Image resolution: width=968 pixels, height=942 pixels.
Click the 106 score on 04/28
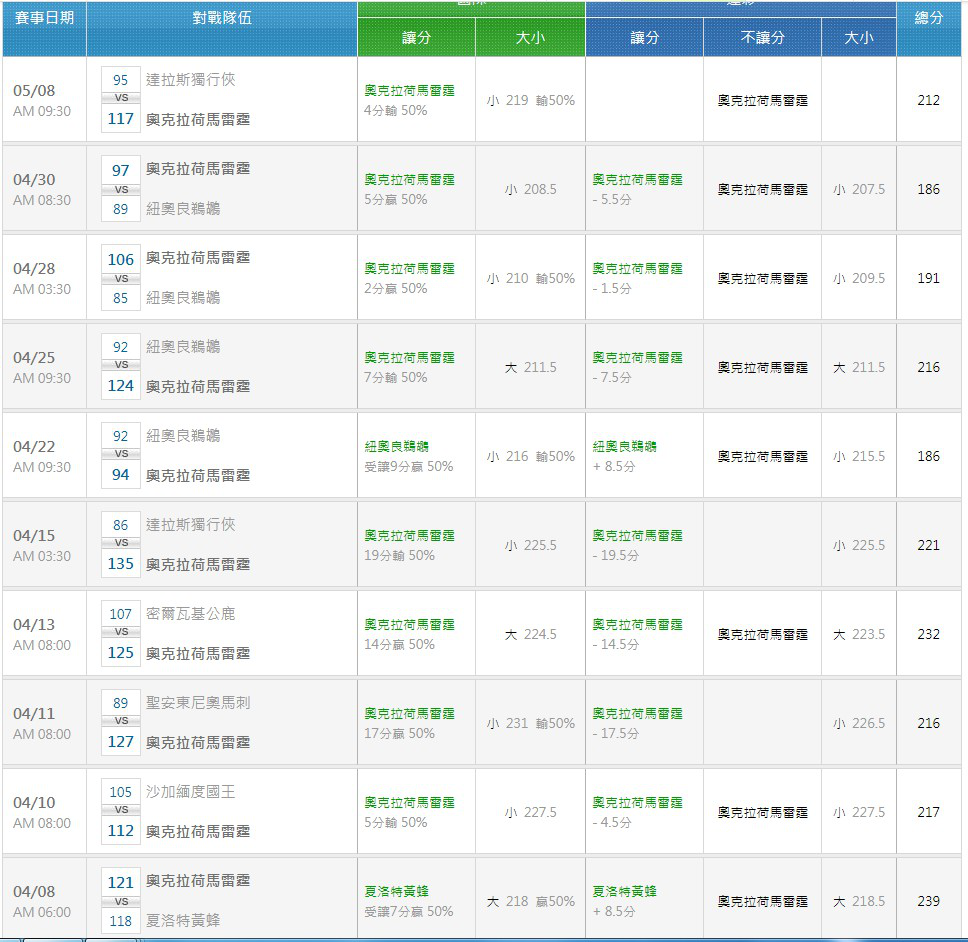120,259
